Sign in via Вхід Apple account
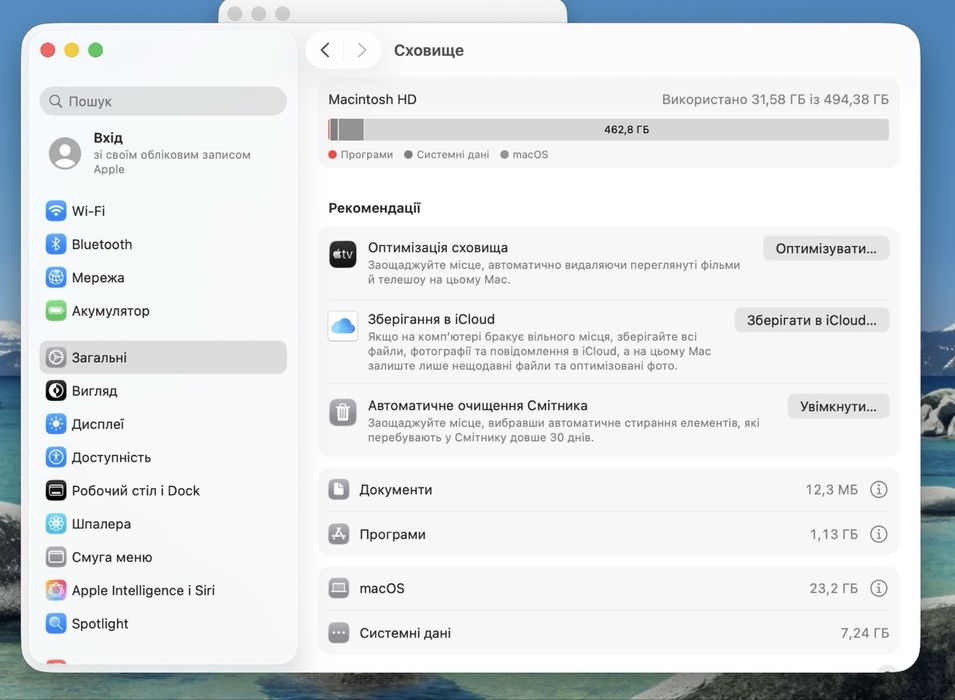Image resolution: width=955 pixels, height=700 pixels. click(163, 153)
